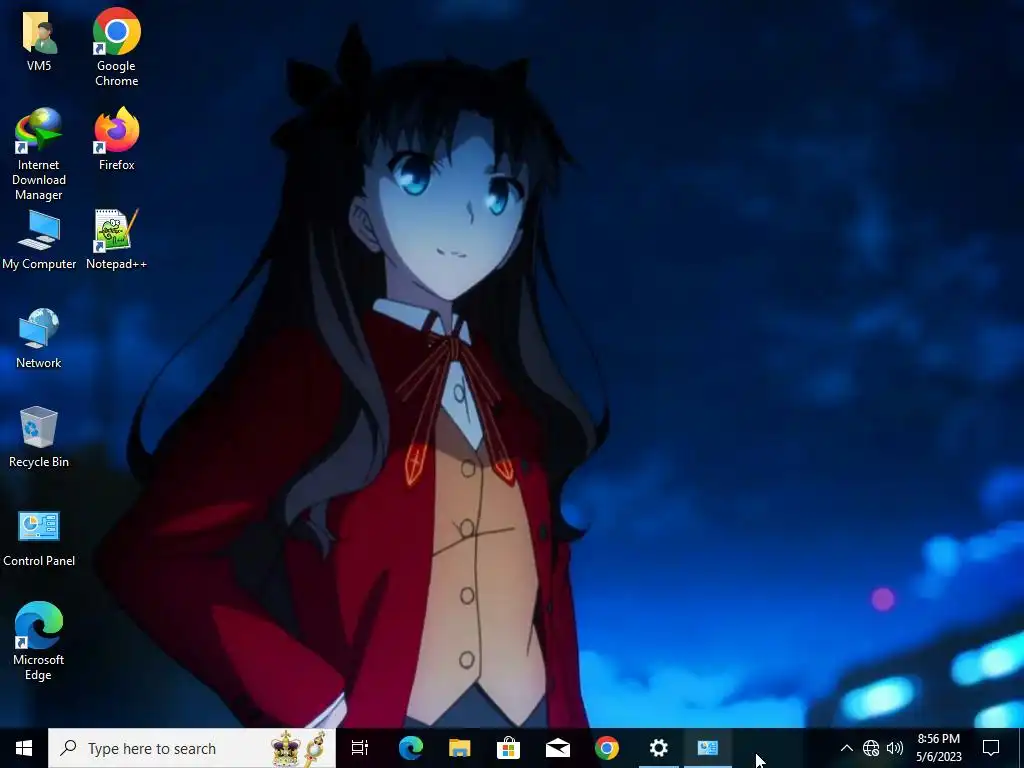Switch to Settings window on the taskbar
Image resolution: width=1024 pixels, height=768 pixels.
tap(658, 748)
